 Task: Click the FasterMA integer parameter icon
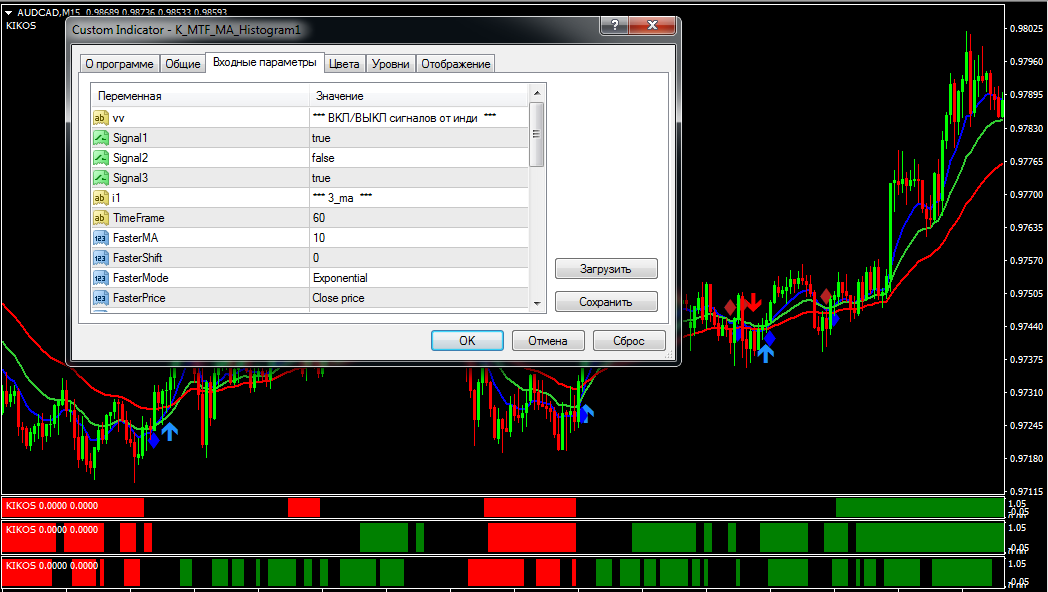[x=100, y=238]
